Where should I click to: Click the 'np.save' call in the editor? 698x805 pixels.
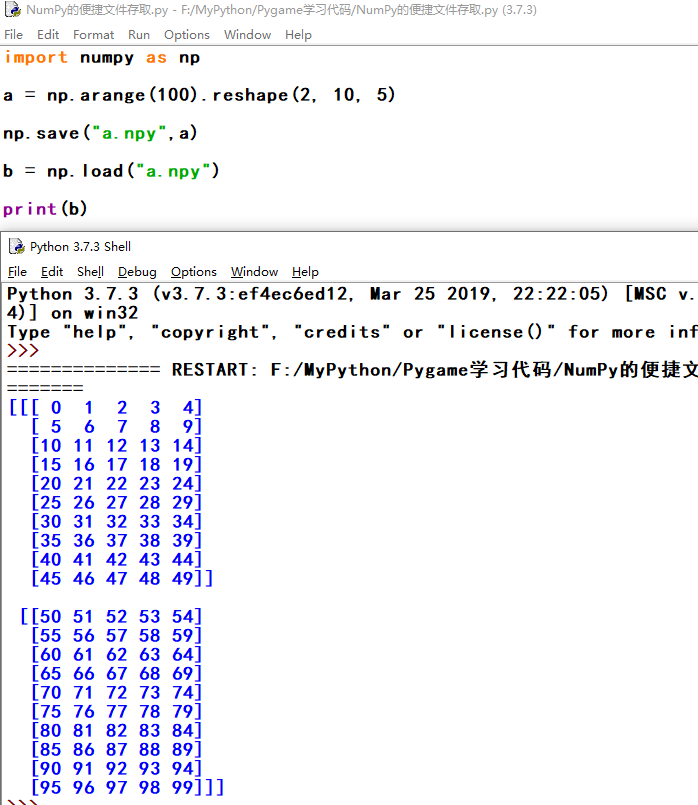tap(41, 133)
